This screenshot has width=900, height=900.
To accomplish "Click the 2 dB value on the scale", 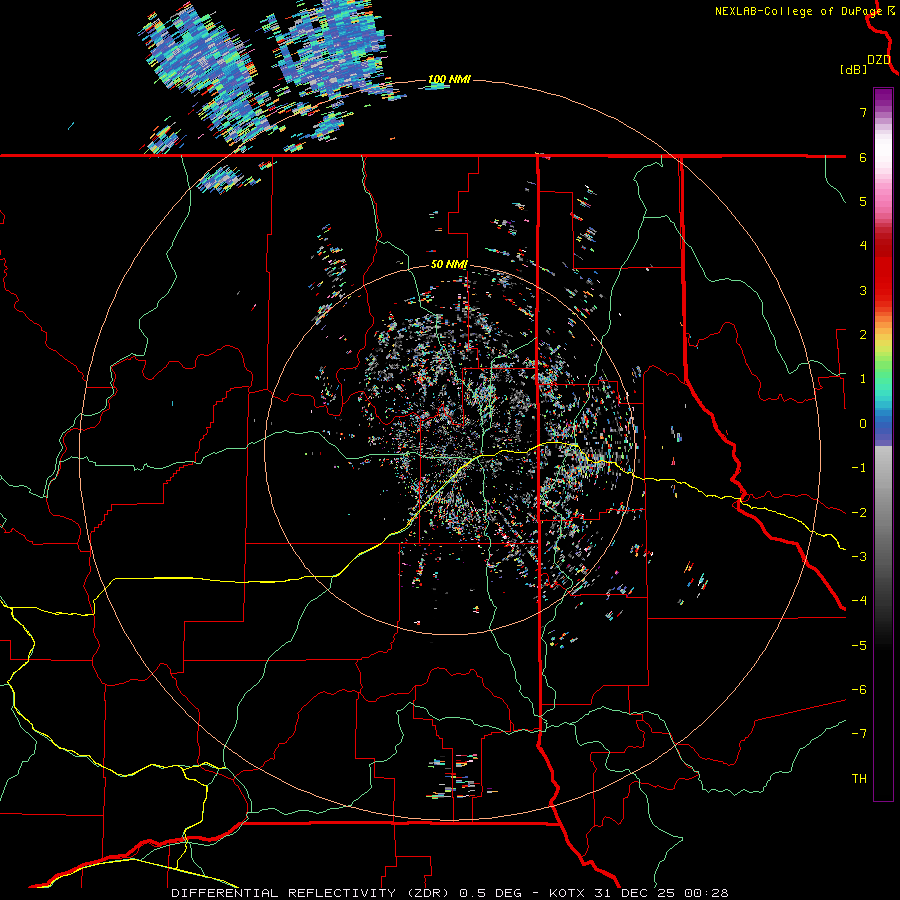I will [863, 335].
